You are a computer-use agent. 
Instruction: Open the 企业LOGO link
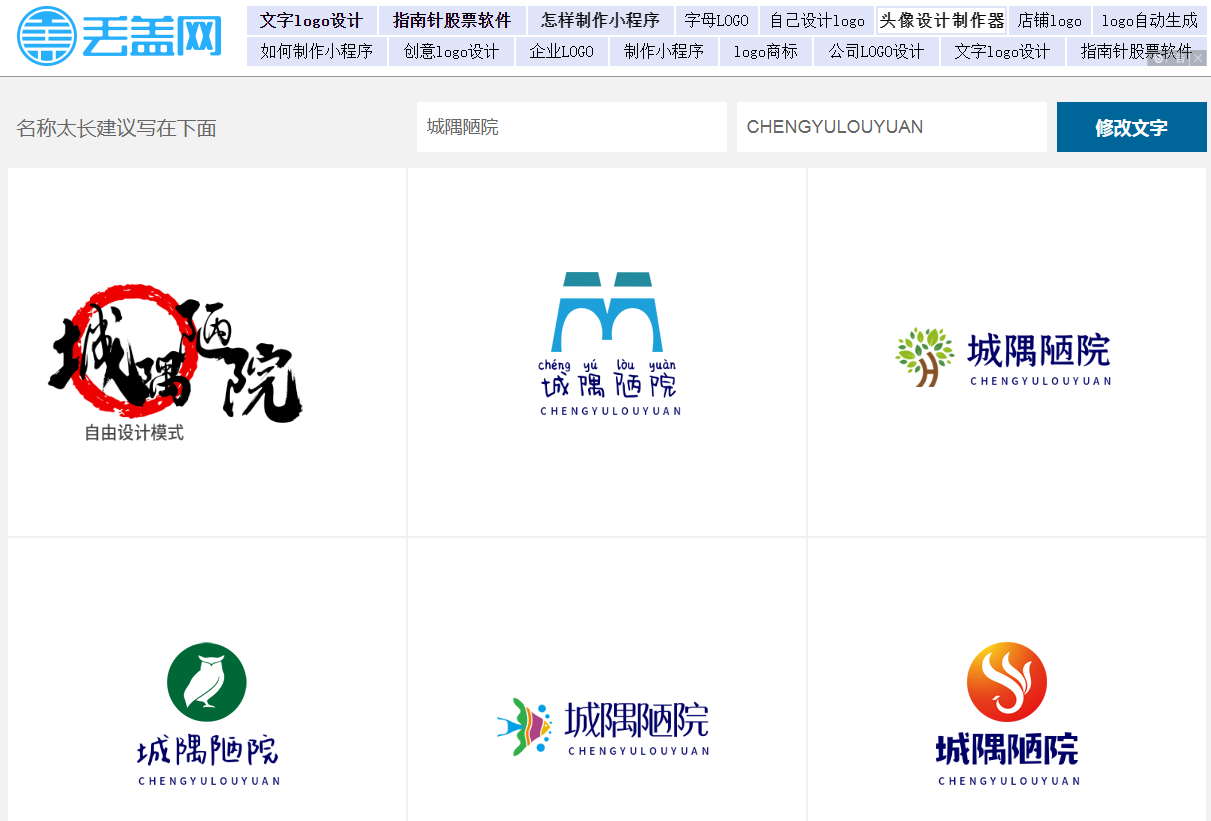pos(561,51)
